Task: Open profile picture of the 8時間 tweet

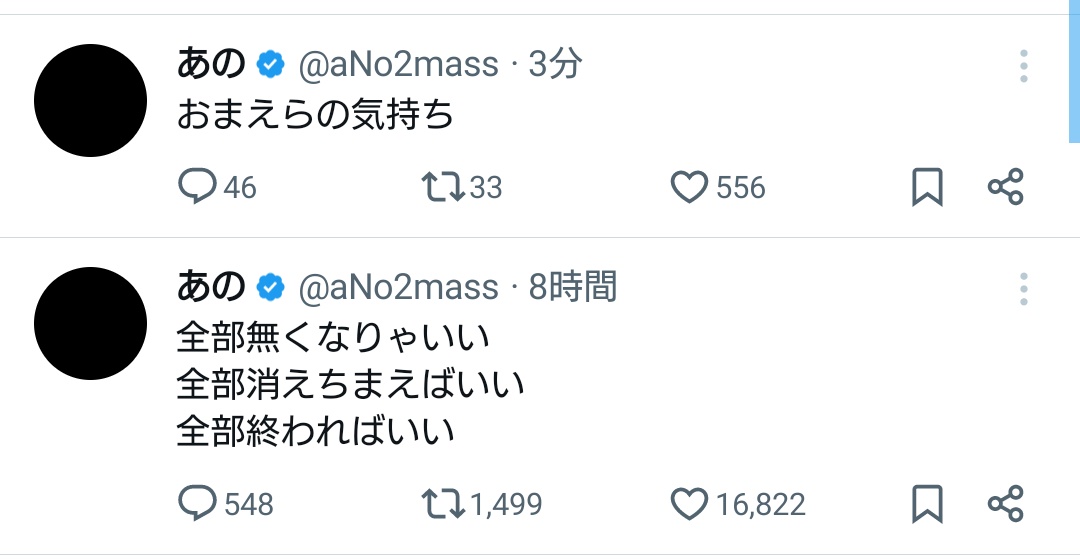Action: 90,323
